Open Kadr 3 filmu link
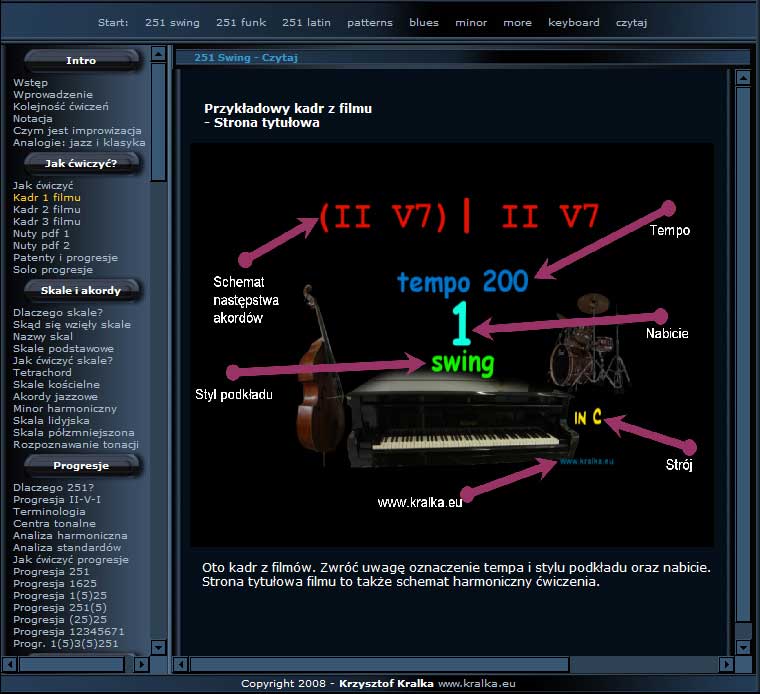Screen dimensions: 760x694 (47, 221)
